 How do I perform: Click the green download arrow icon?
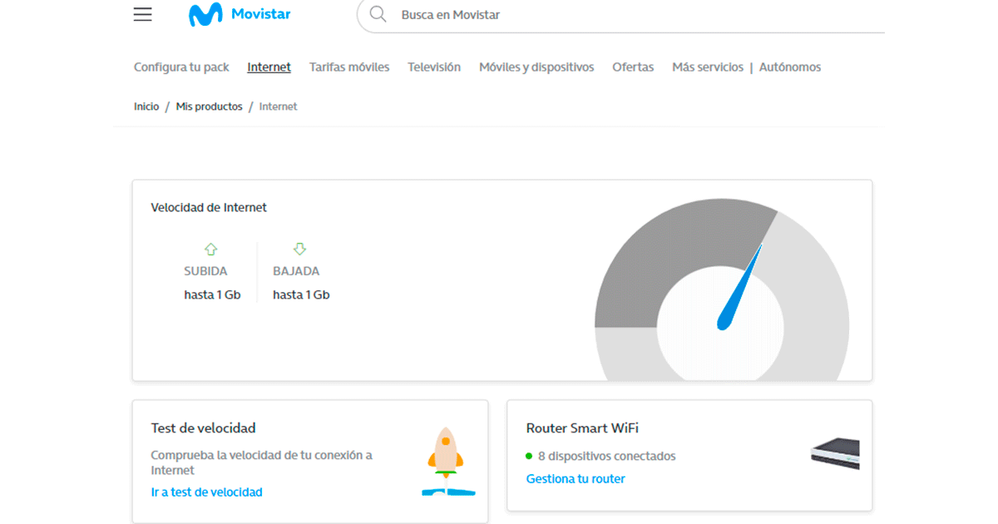[x=300, y=249]
